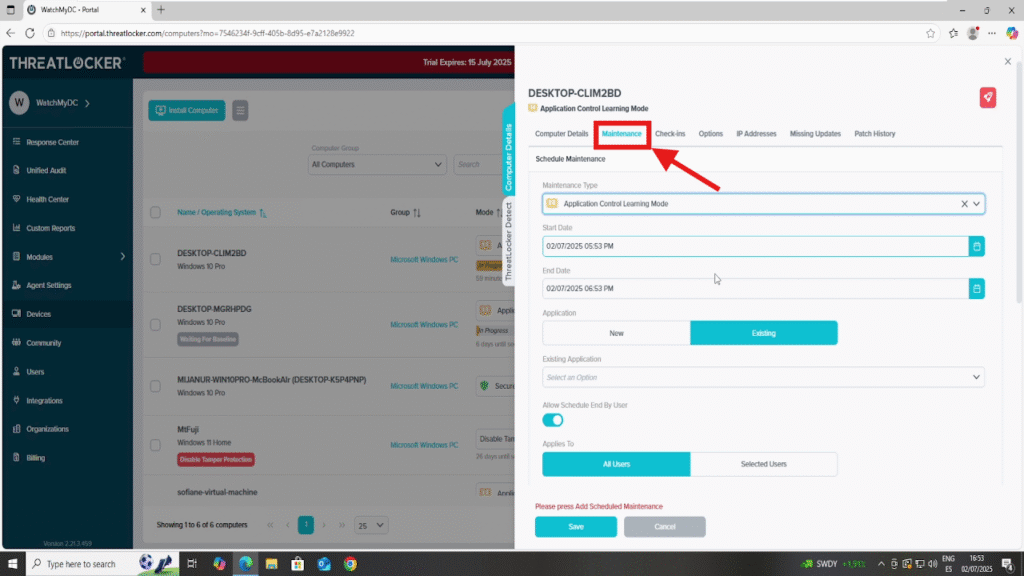Viewport: 1024px width, 576px height.
Task: Click the hamburger menu beside Install Computer
Action: tap(240, 110)
